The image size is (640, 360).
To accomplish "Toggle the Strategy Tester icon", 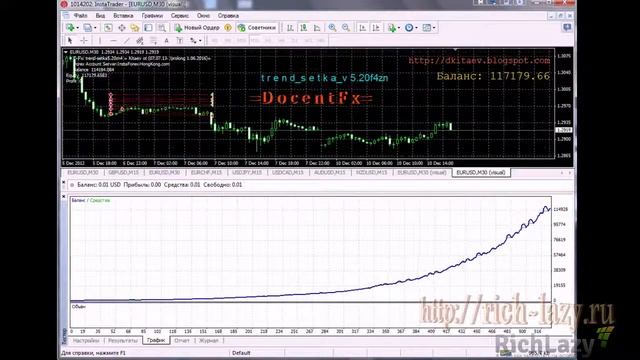I will 162,28.
